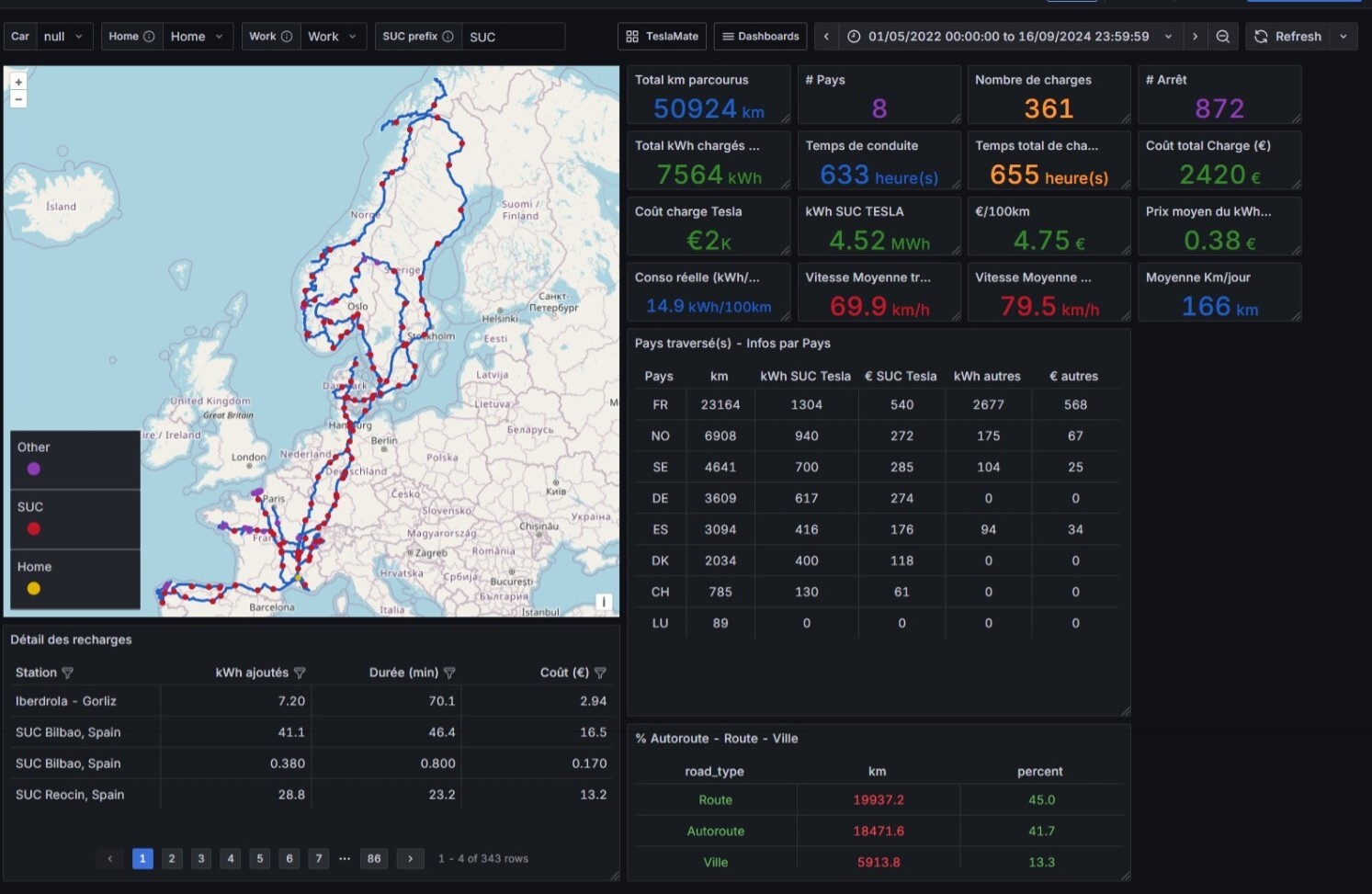Sort by the € autres column header

click(1074, 376)
